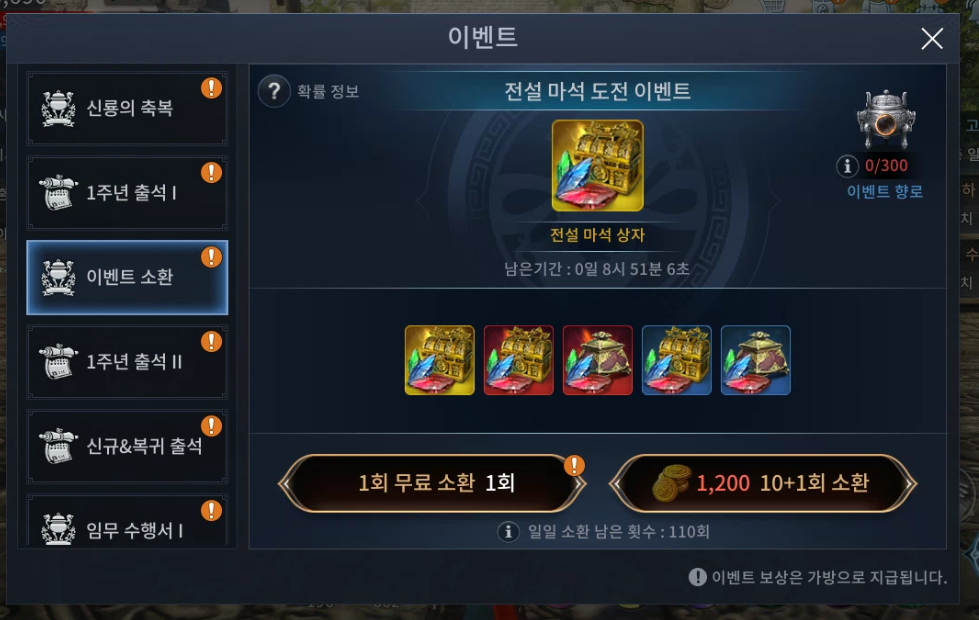Click the fifth blue-bordered pouch box reward
The height and width of the screenshot is (620, 979).
(x=755, y=360)
